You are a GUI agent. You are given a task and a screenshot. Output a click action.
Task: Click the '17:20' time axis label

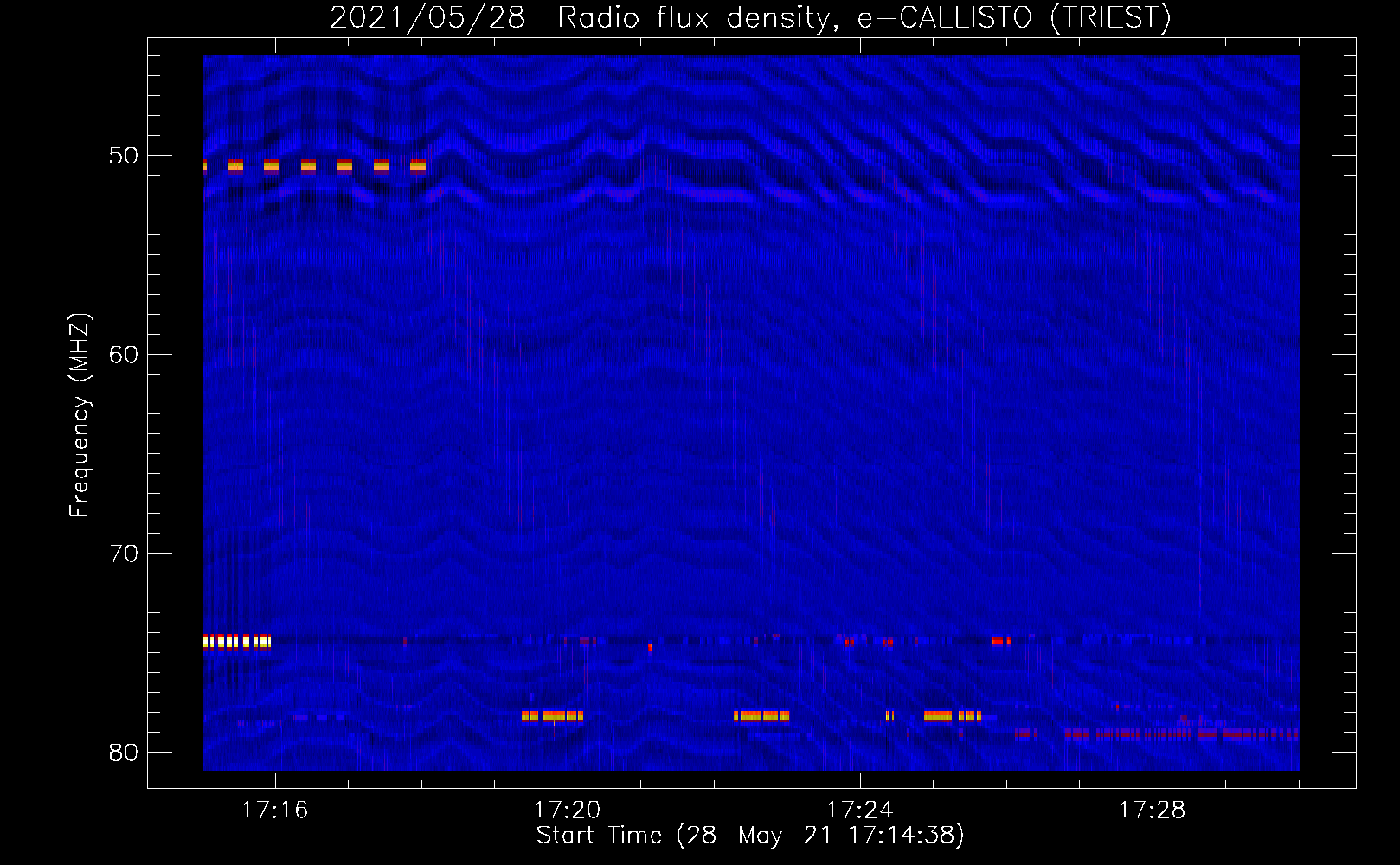[567, 811]
